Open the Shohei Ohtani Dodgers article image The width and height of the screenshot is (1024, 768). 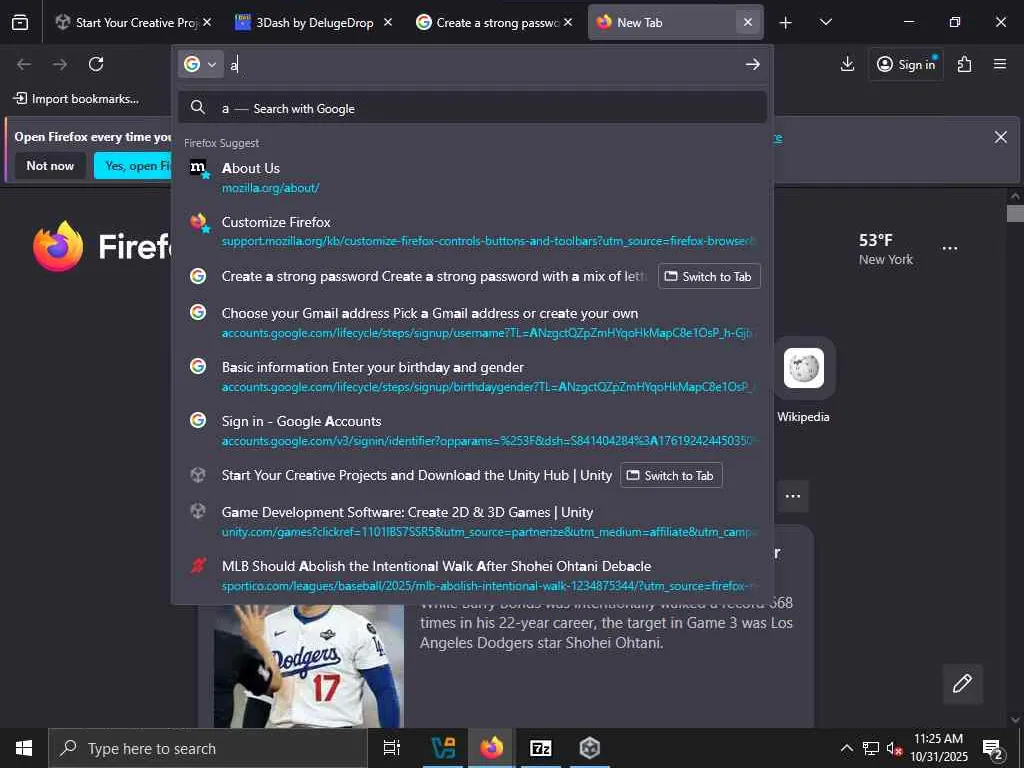pos(309,665)
